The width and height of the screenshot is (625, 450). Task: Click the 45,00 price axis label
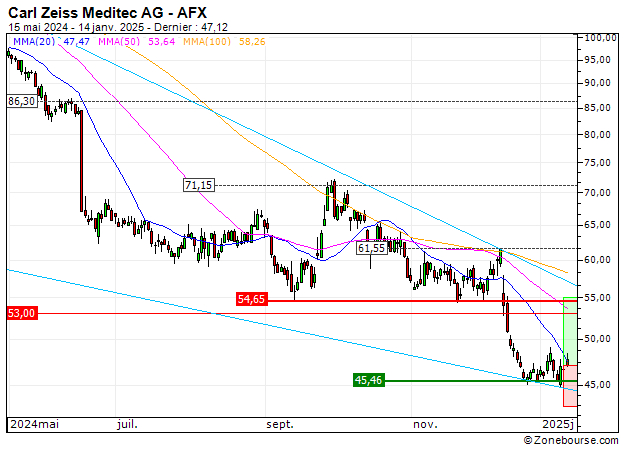[x=598, y=385]
